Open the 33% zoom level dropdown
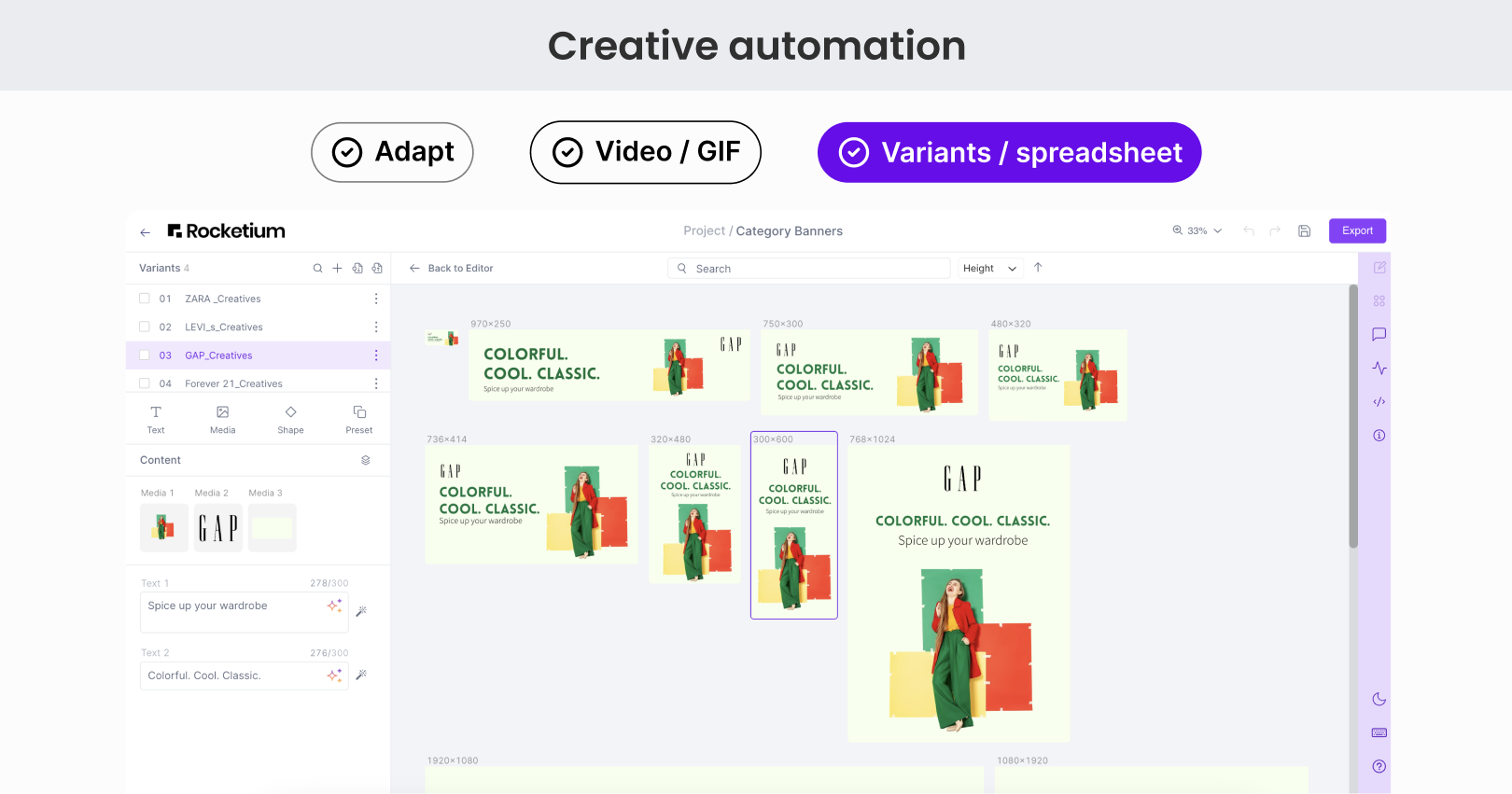The height and width of the screenshot is (794, 1512). click(1197, 230)
